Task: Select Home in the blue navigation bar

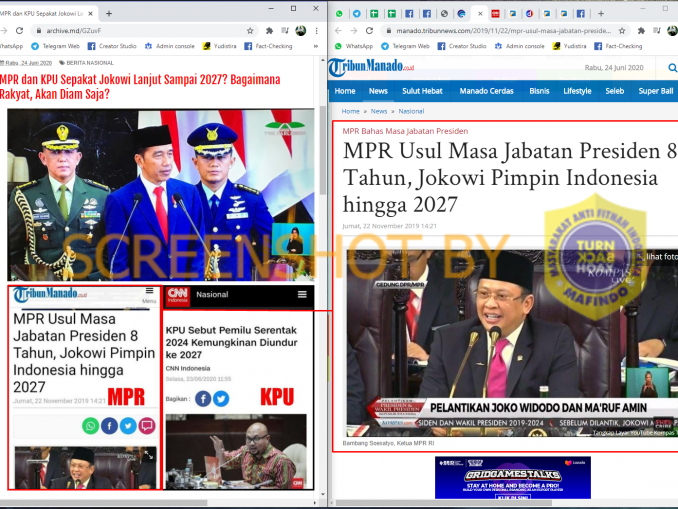Action: click(345, 91)
